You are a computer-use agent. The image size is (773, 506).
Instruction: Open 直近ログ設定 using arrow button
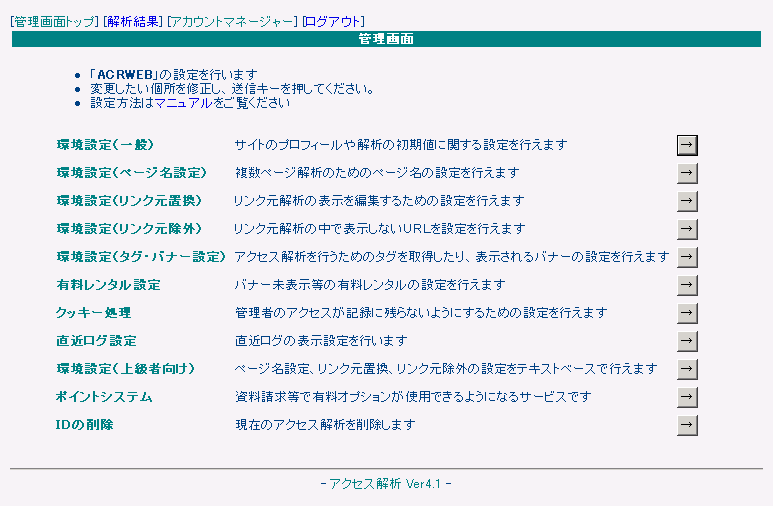(x=687, y=341)
